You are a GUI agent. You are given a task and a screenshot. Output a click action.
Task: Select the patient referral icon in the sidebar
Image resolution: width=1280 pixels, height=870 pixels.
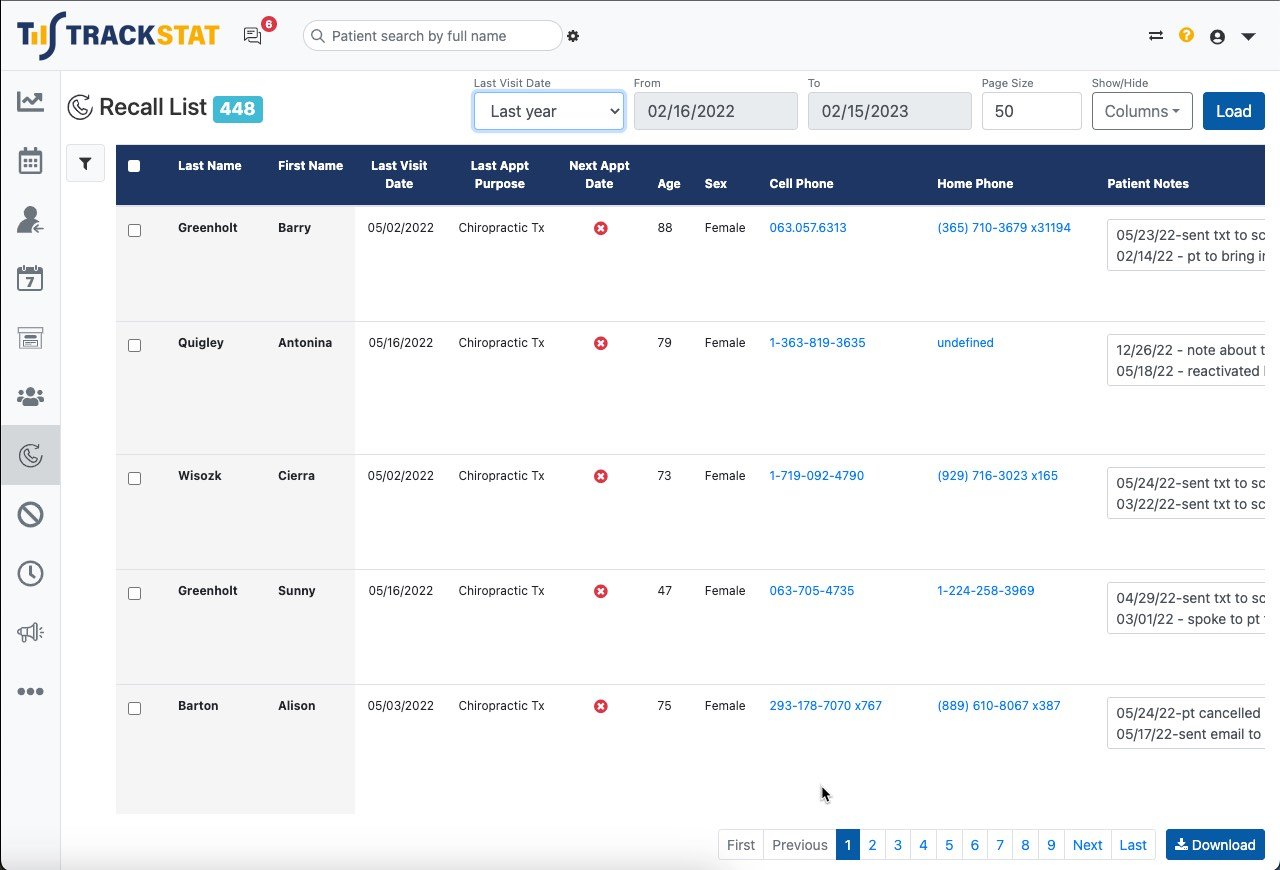[30, 219]
